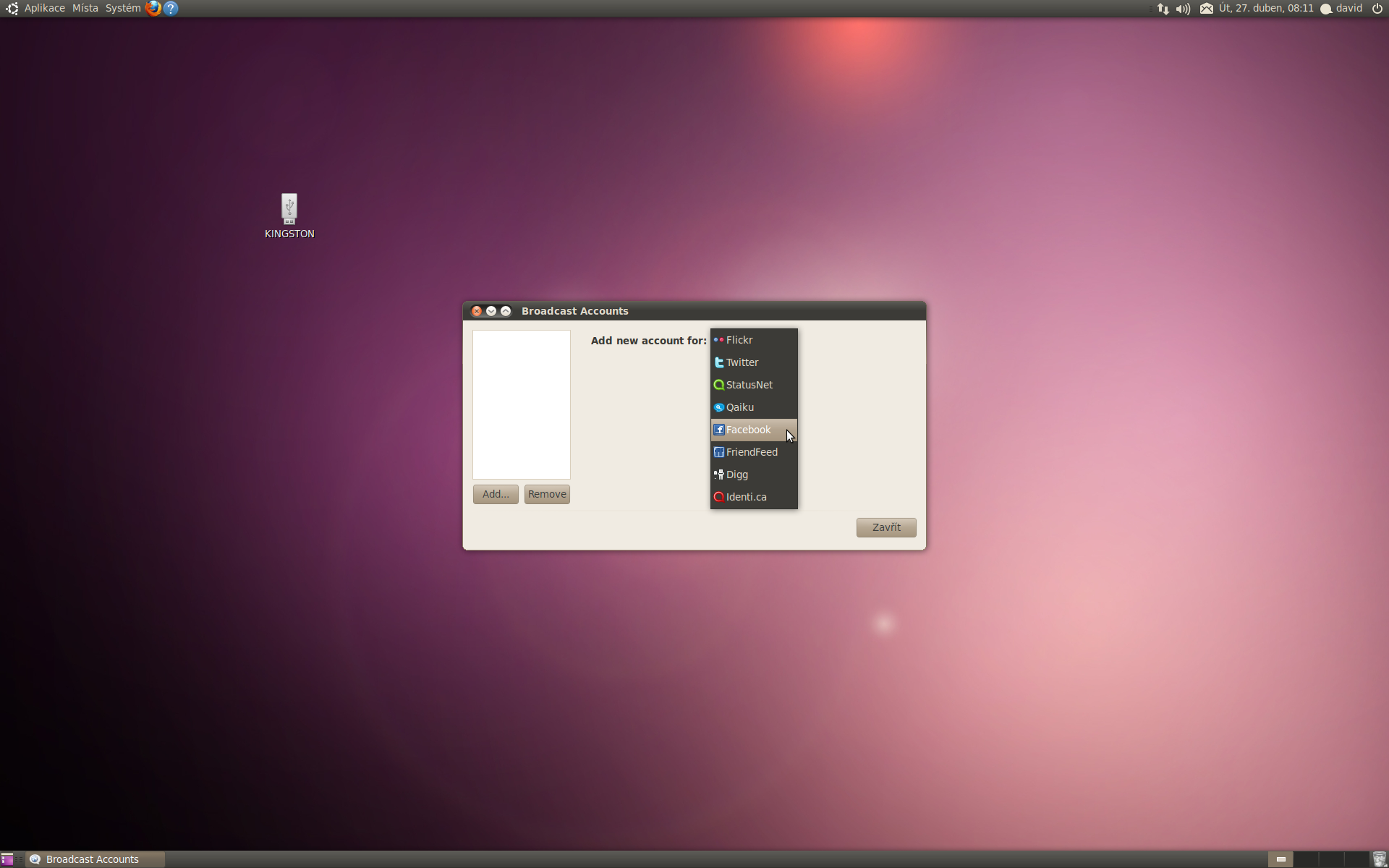This screenshot has height=868, width=1389.
Task: Open the clock showing Út, 27. duben
Action: (1266, 8)
